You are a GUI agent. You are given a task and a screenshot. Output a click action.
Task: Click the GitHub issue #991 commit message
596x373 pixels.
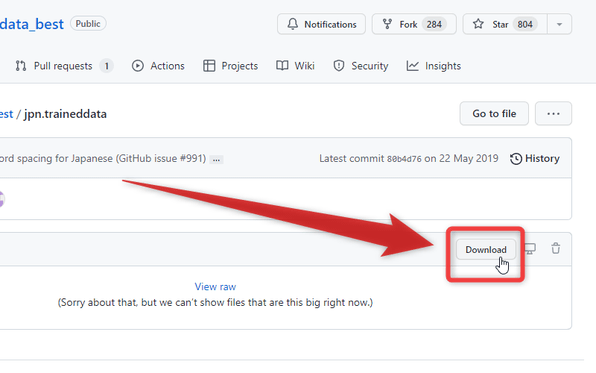point(103,158)
